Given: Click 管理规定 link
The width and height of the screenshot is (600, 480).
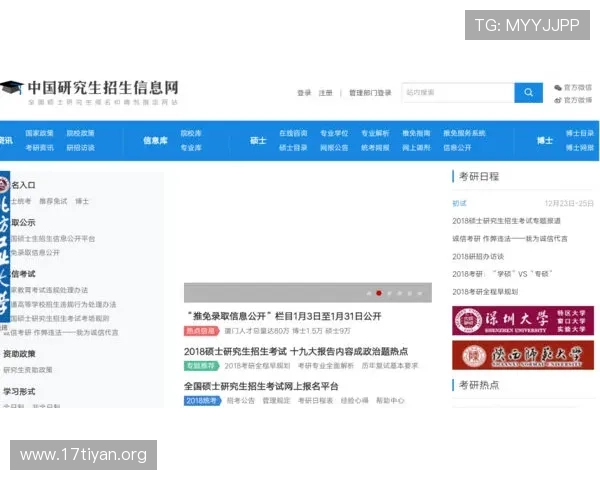Looking at the screenshot, I should point(277,401).
